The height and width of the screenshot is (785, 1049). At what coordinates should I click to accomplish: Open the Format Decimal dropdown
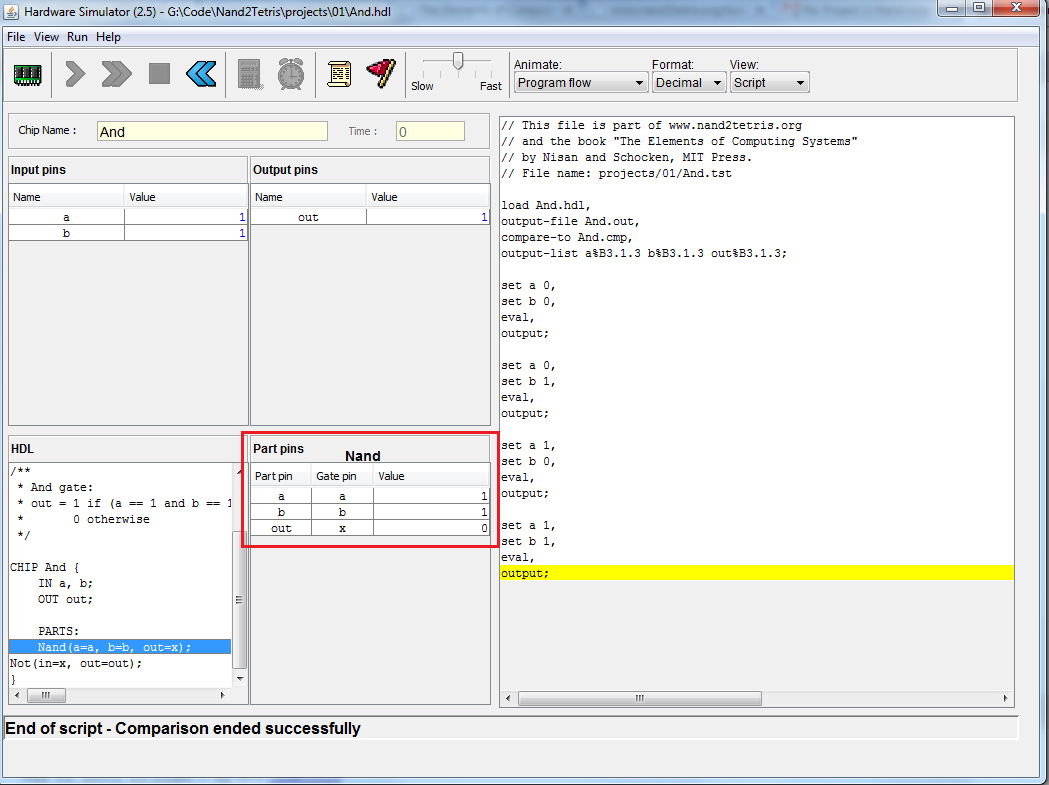point(688,83)
